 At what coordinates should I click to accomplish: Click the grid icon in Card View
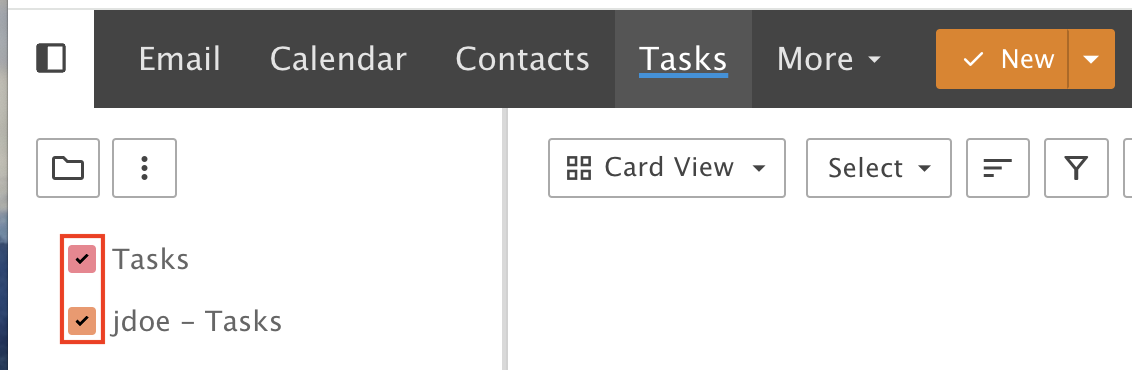click(579, 168)
